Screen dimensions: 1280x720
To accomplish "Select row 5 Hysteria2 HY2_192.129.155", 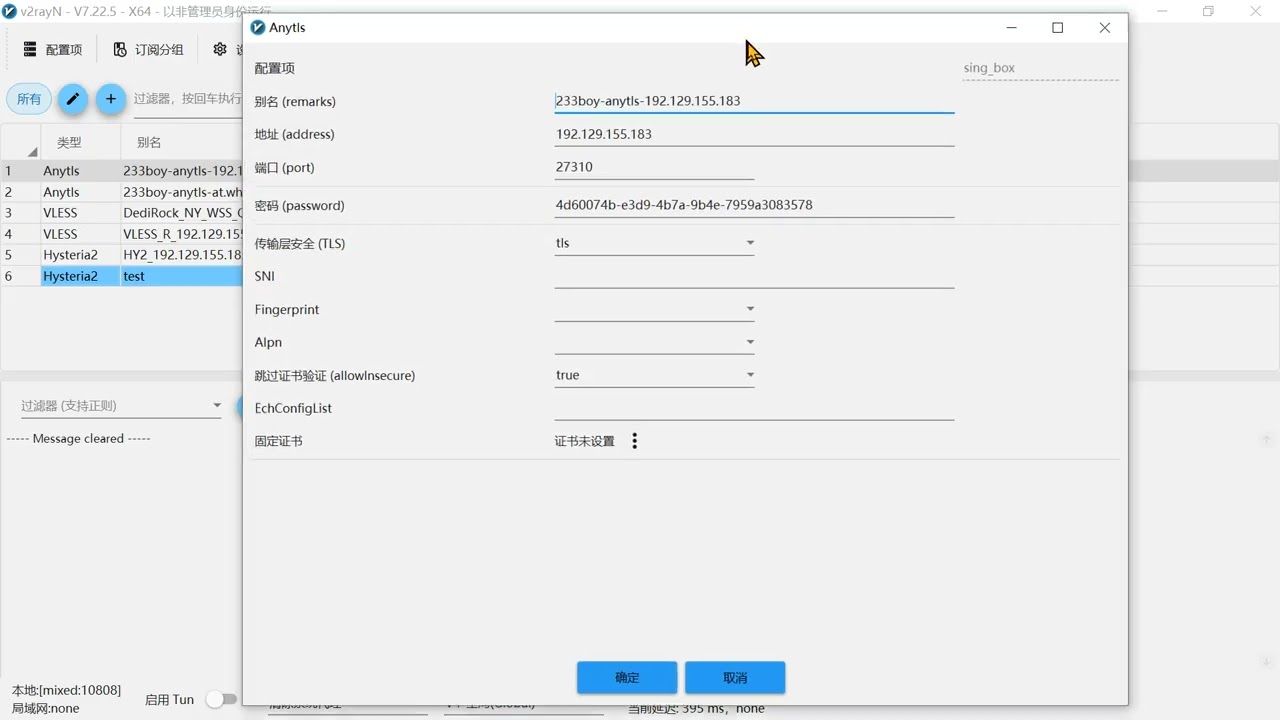I will coord(121,255).
